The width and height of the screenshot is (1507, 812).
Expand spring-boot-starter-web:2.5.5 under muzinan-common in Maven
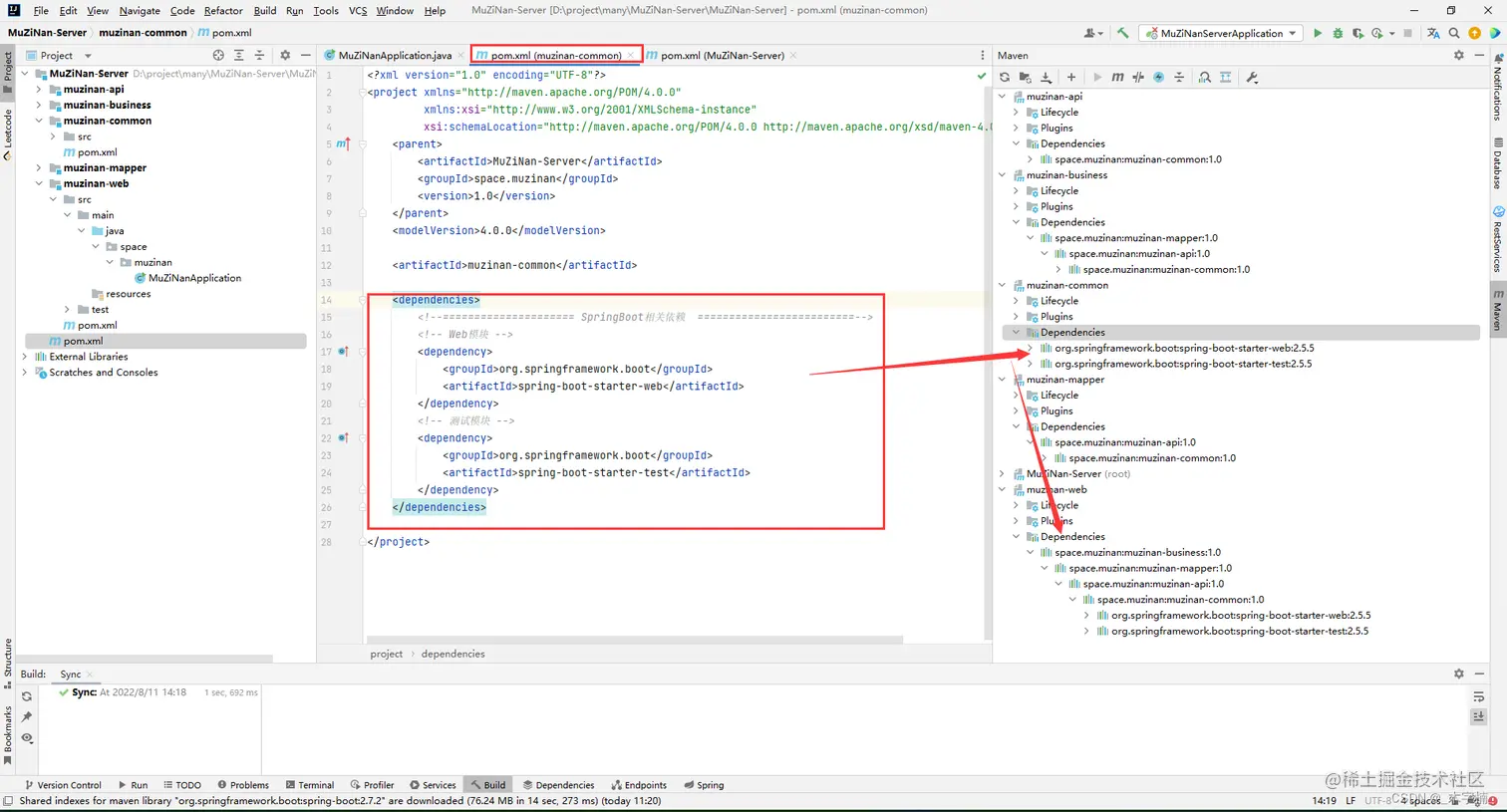tap(1031, 348)
